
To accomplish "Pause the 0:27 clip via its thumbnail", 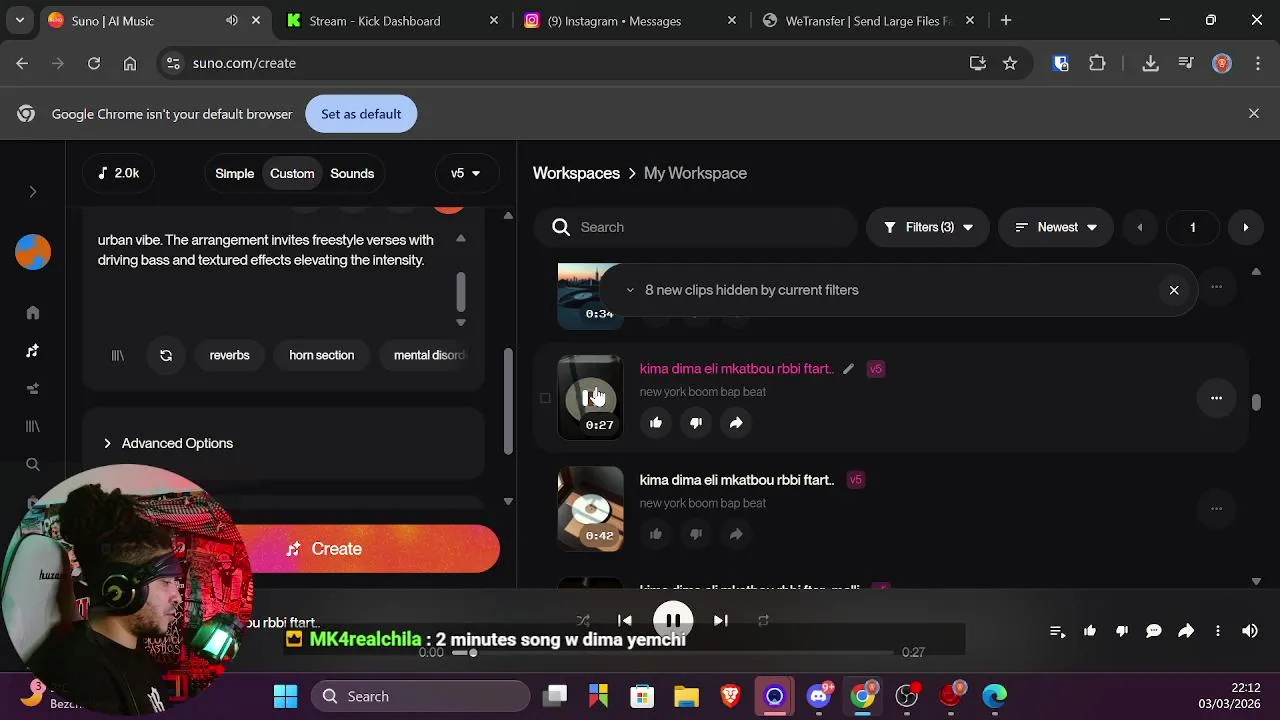I will (590, 397).
